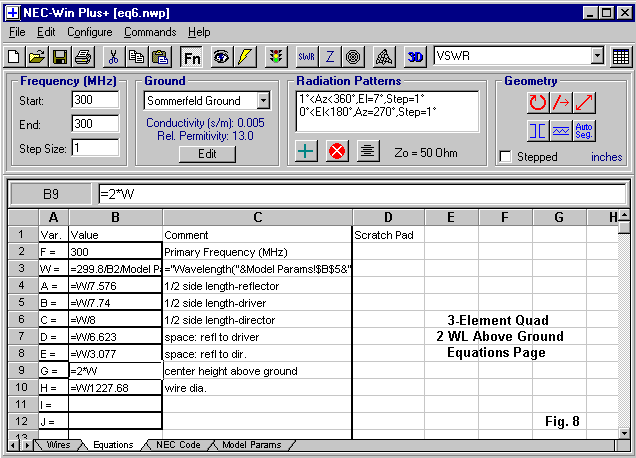636x458 pixels.
Task: Click the Fn equations toolbar button
Action: pos(192,57)
